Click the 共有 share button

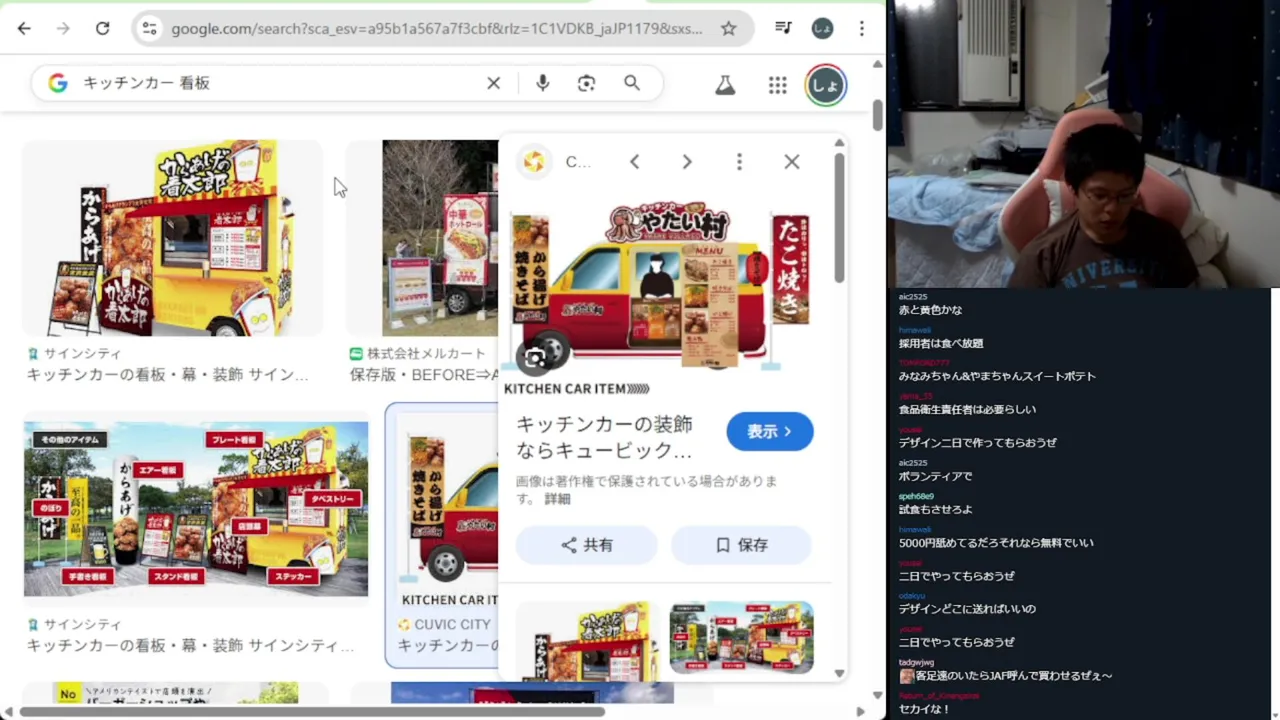coord(587,545)
